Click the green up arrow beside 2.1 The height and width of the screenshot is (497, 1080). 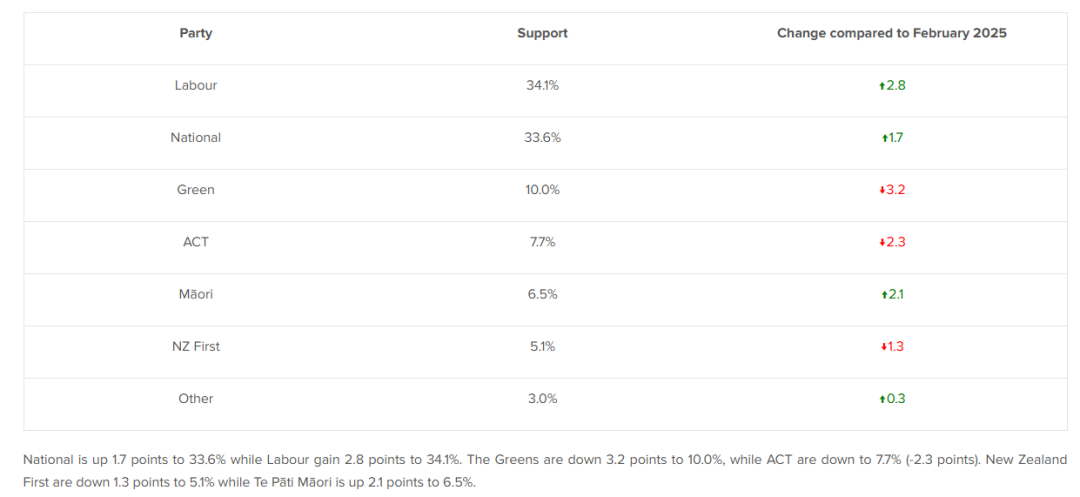pyautogui.click(x=884, y=295)
